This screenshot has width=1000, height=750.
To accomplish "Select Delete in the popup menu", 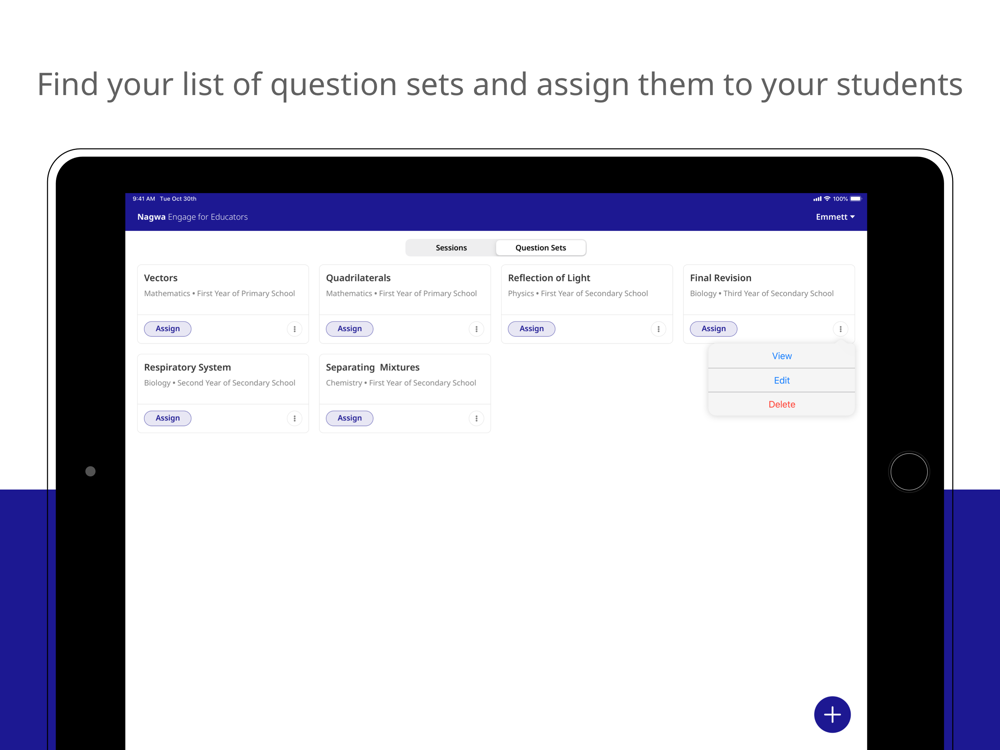I will (x=781, y=404).
